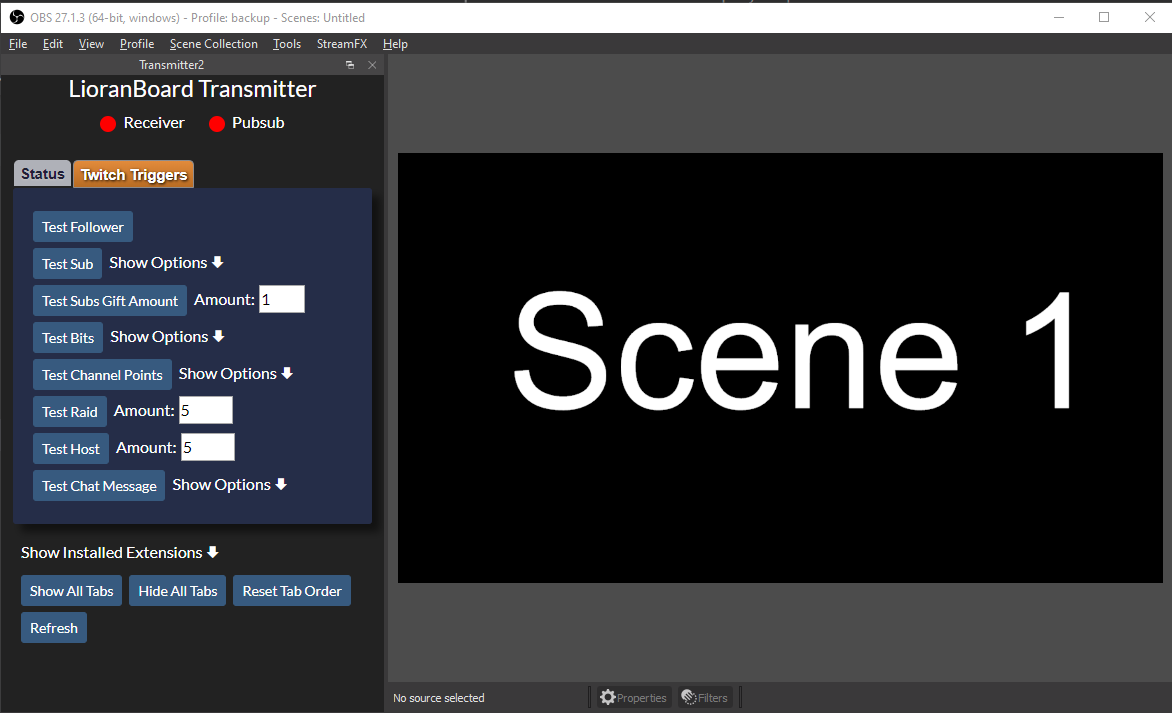Open the Scene Collection menu
The image size is (1172, 713).
(x=213, y=44)
